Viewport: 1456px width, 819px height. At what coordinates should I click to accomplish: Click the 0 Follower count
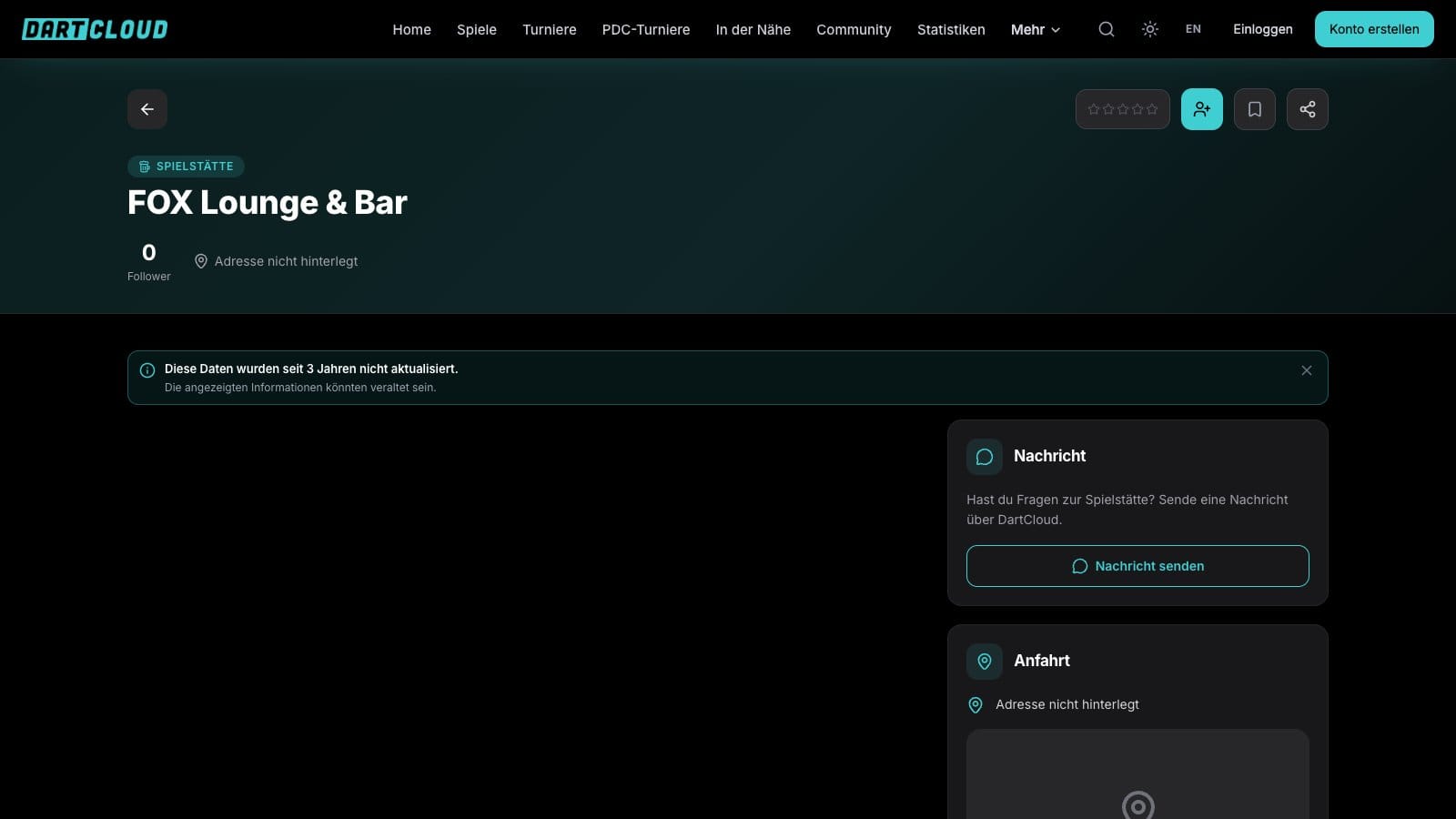(149, 262)
